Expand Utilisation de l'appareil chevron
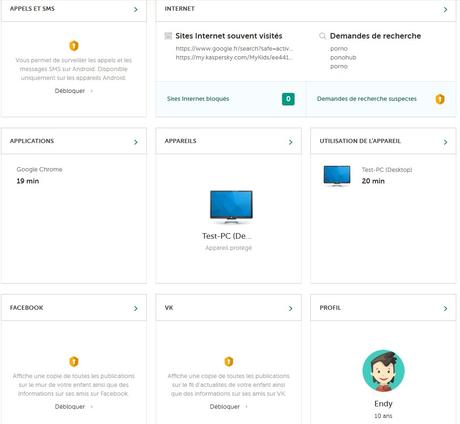 [445, 142]
